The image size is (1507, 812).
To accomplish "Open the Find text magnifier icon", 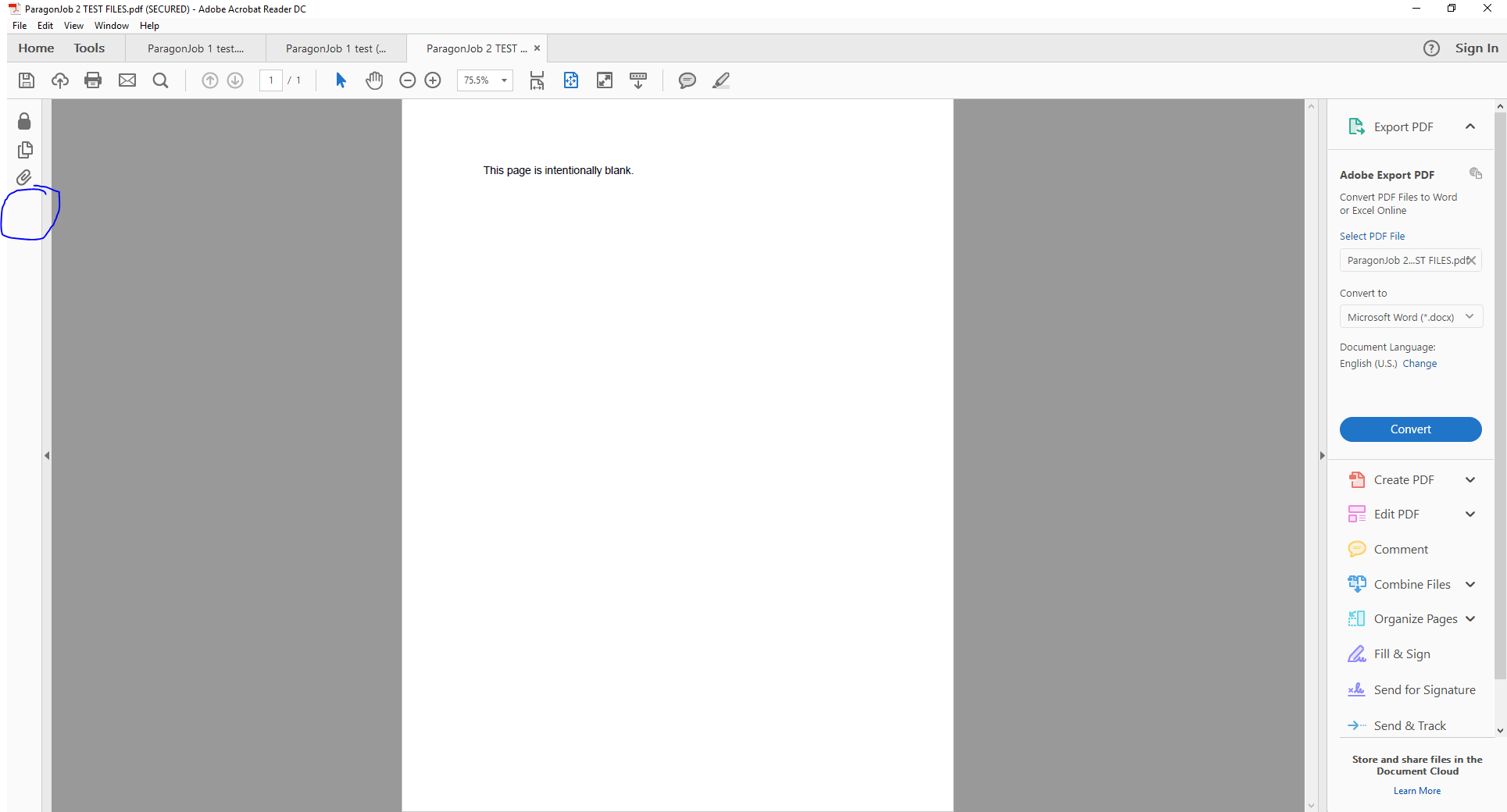I will tap(161, 80).
